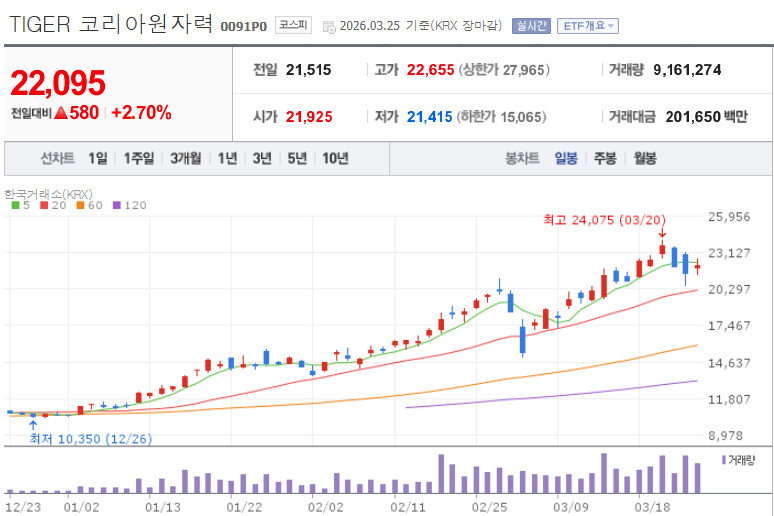Click the 거래량 volume legend
This screenshot has height=516, width=774.
(738, 460)
